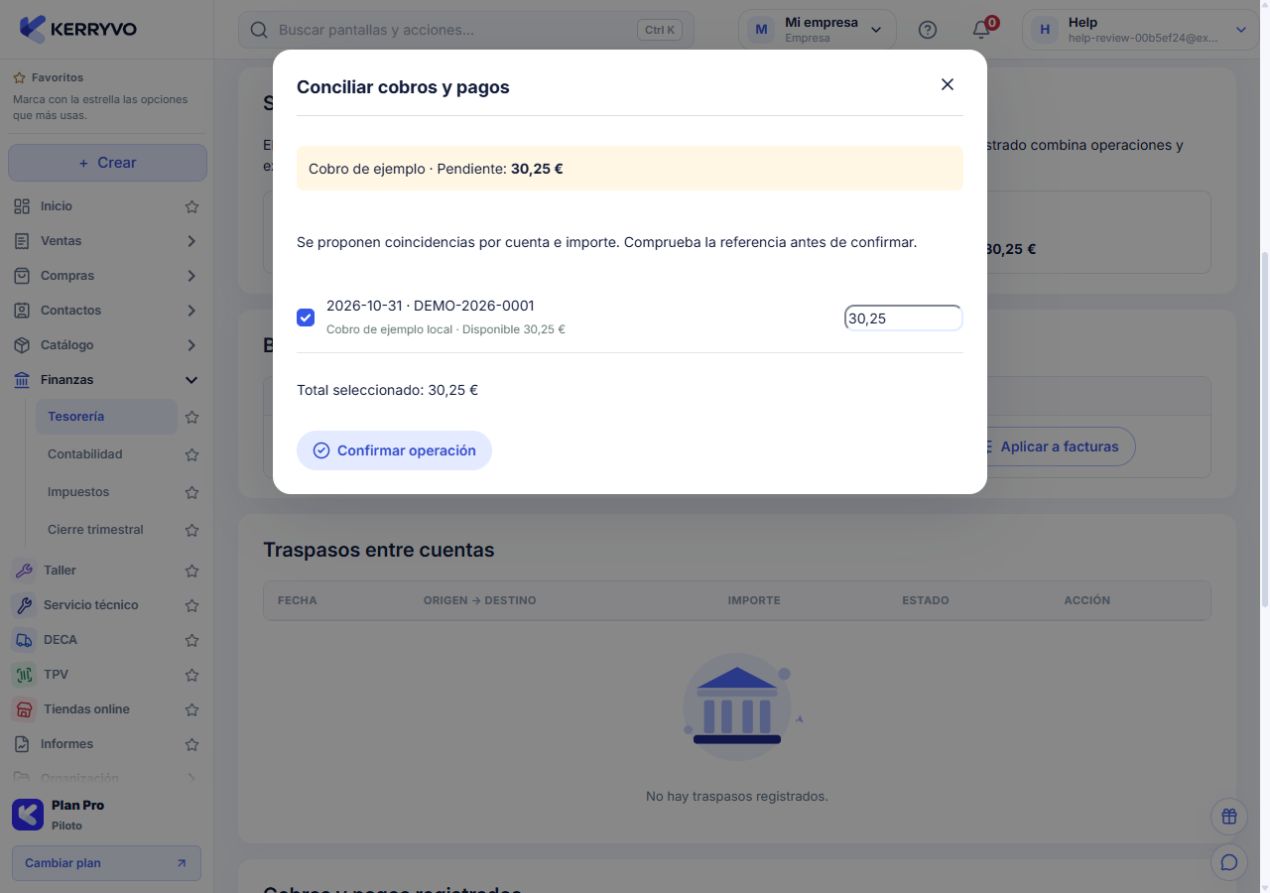Close the Conciliar cobros y pagos dialog

tap(947, 85)
